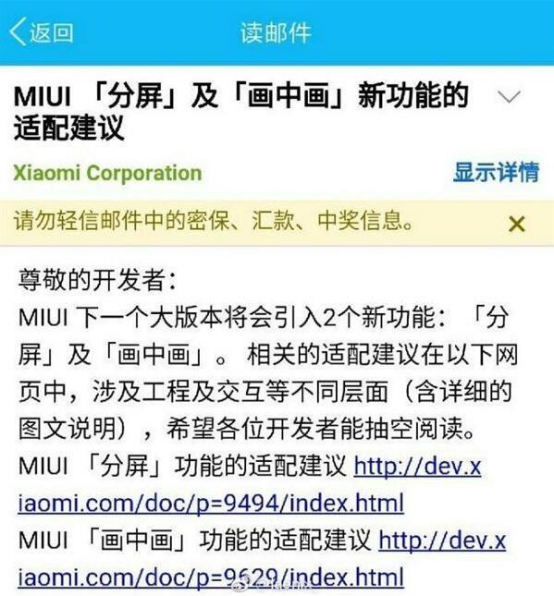Tap body line 涉及工程及交互等不同层面
The width and height of the screenshot is (554, 596).
click(241, 392)
